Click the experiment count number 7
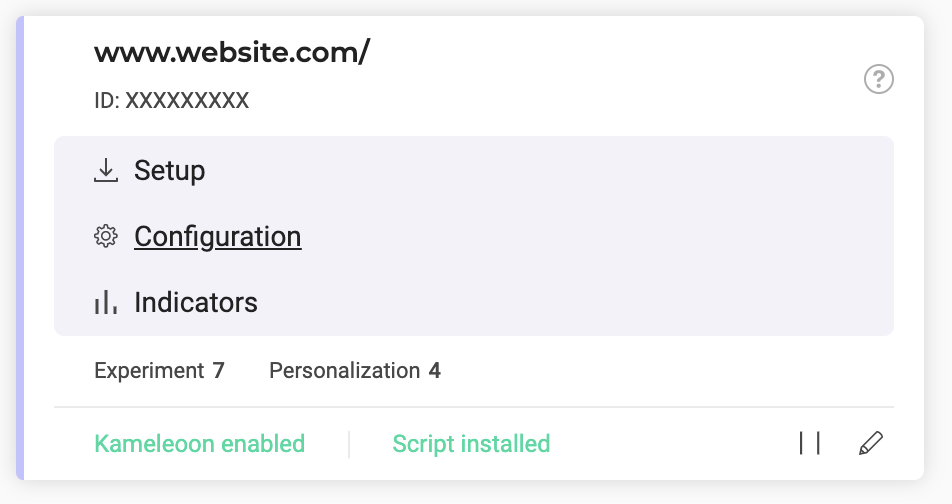 click(x=218, y=371)
